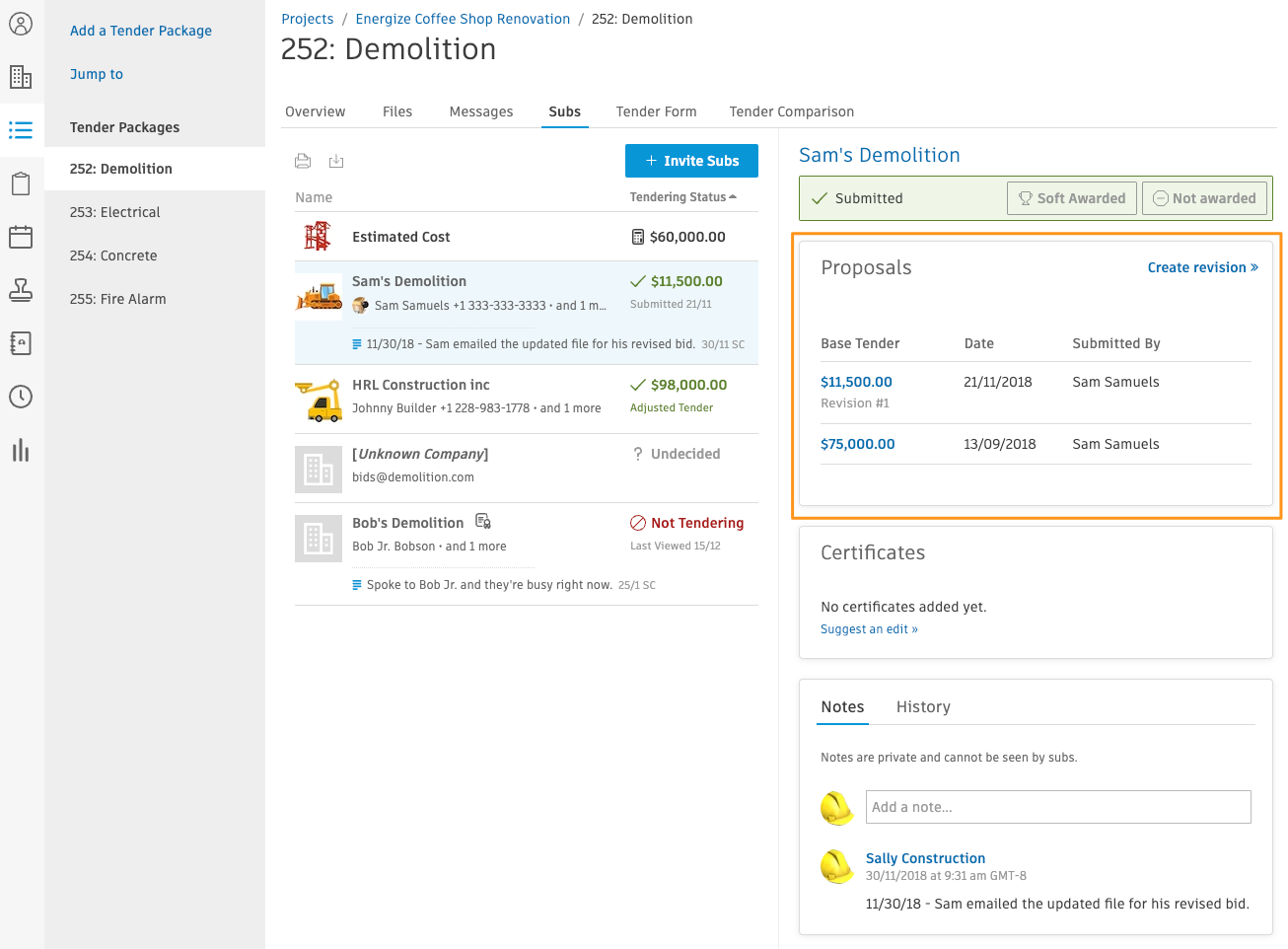
Task: Open the clock history icon in sidebar
Action: [x=21, y=397]
